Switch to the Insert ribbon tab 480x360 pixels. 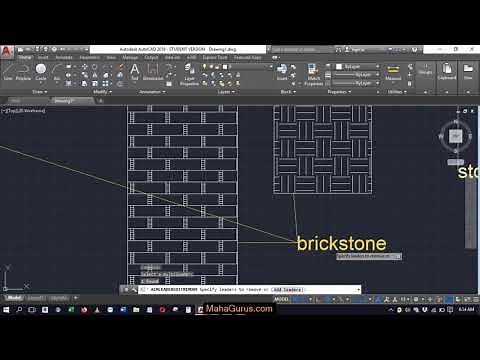(43, 58)
